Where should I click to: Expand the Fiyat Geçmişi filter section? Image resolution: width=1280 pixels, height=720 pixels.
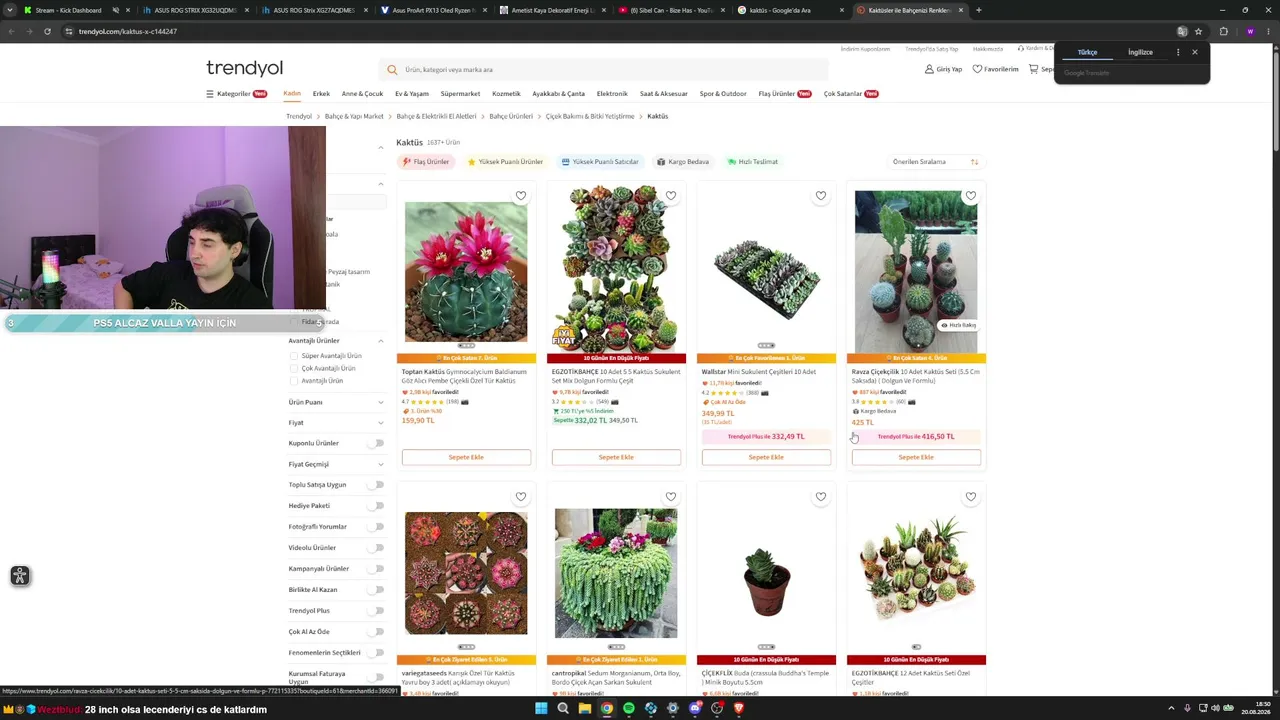[x=381, y=464]
